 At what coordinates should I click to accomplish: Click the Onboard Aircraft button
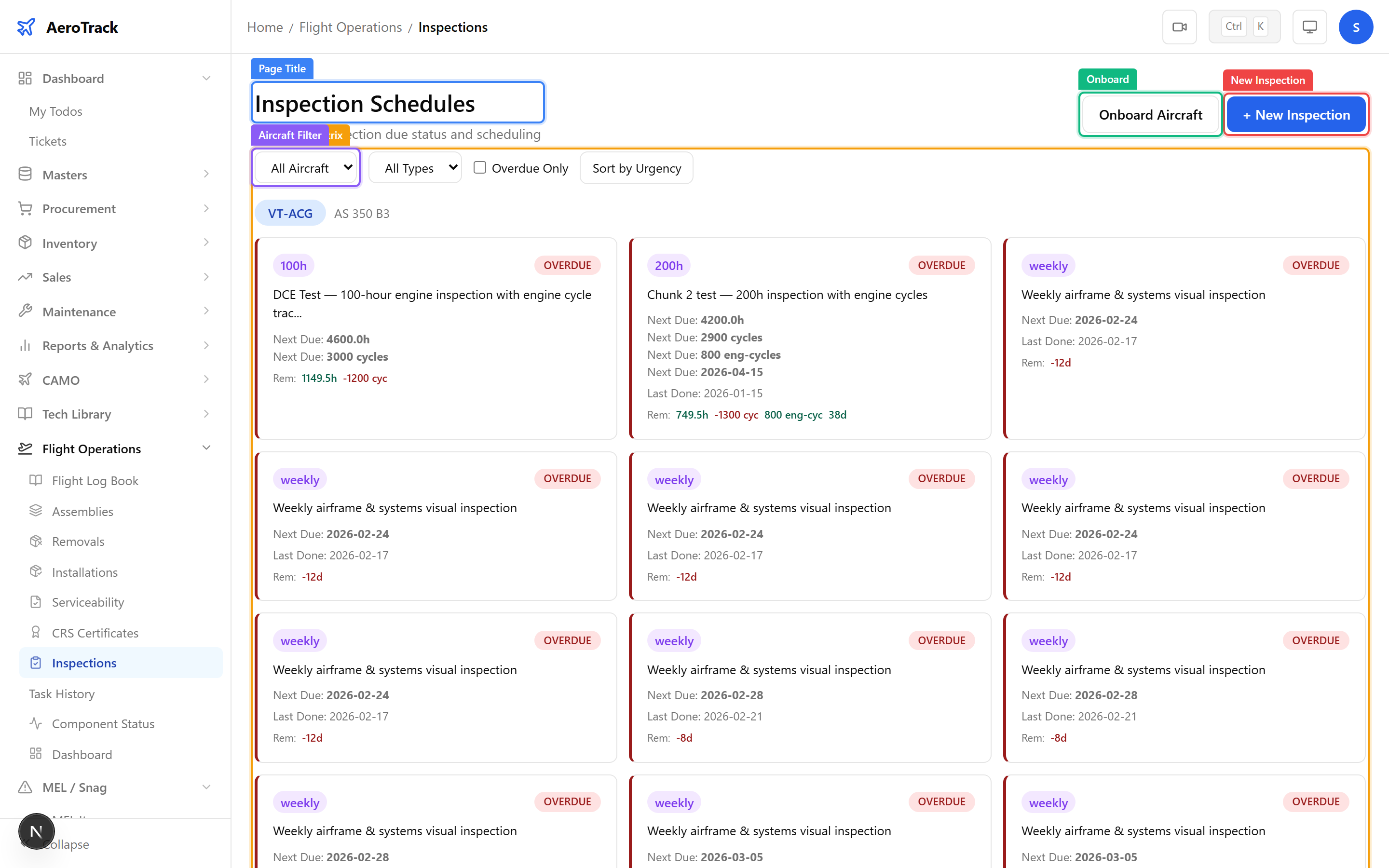[x=1150, y=115]
